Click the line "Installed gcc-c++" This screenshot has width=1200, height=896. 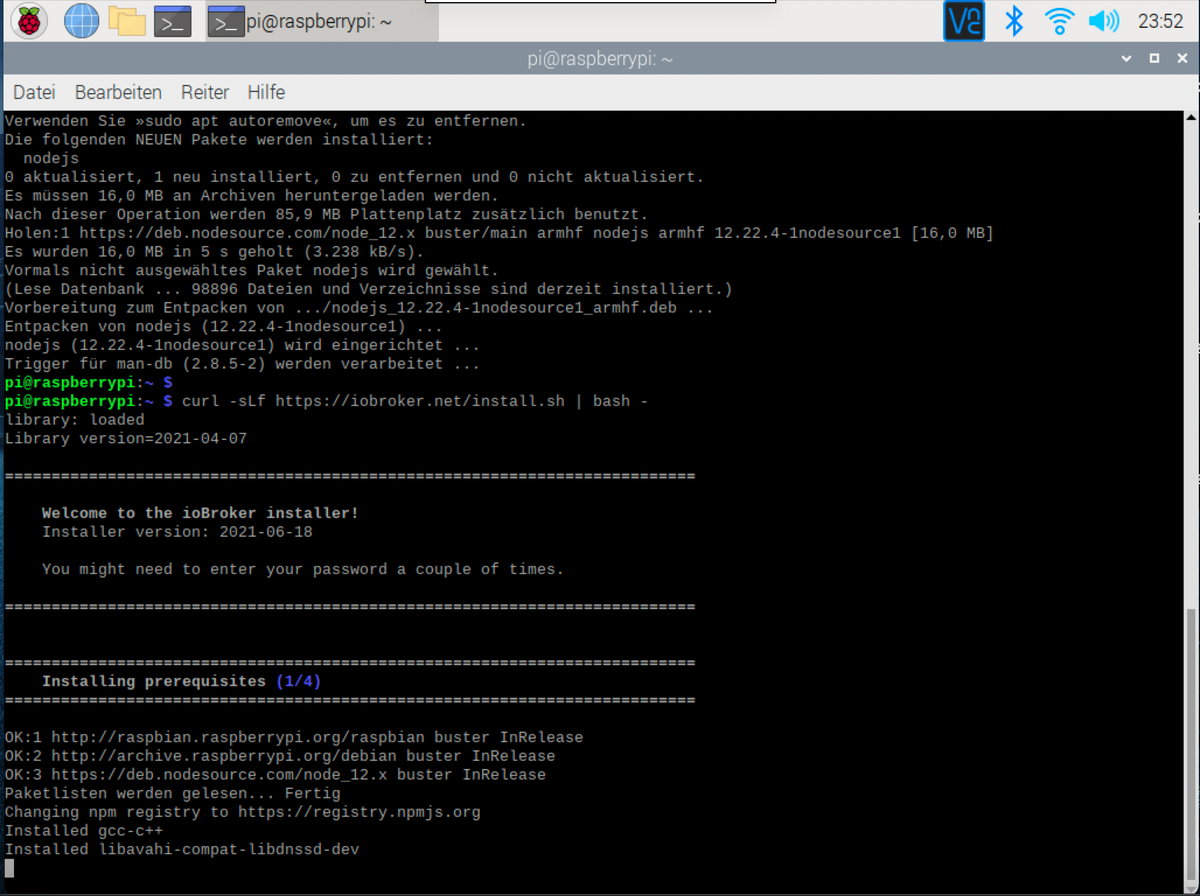click(84, 831)
